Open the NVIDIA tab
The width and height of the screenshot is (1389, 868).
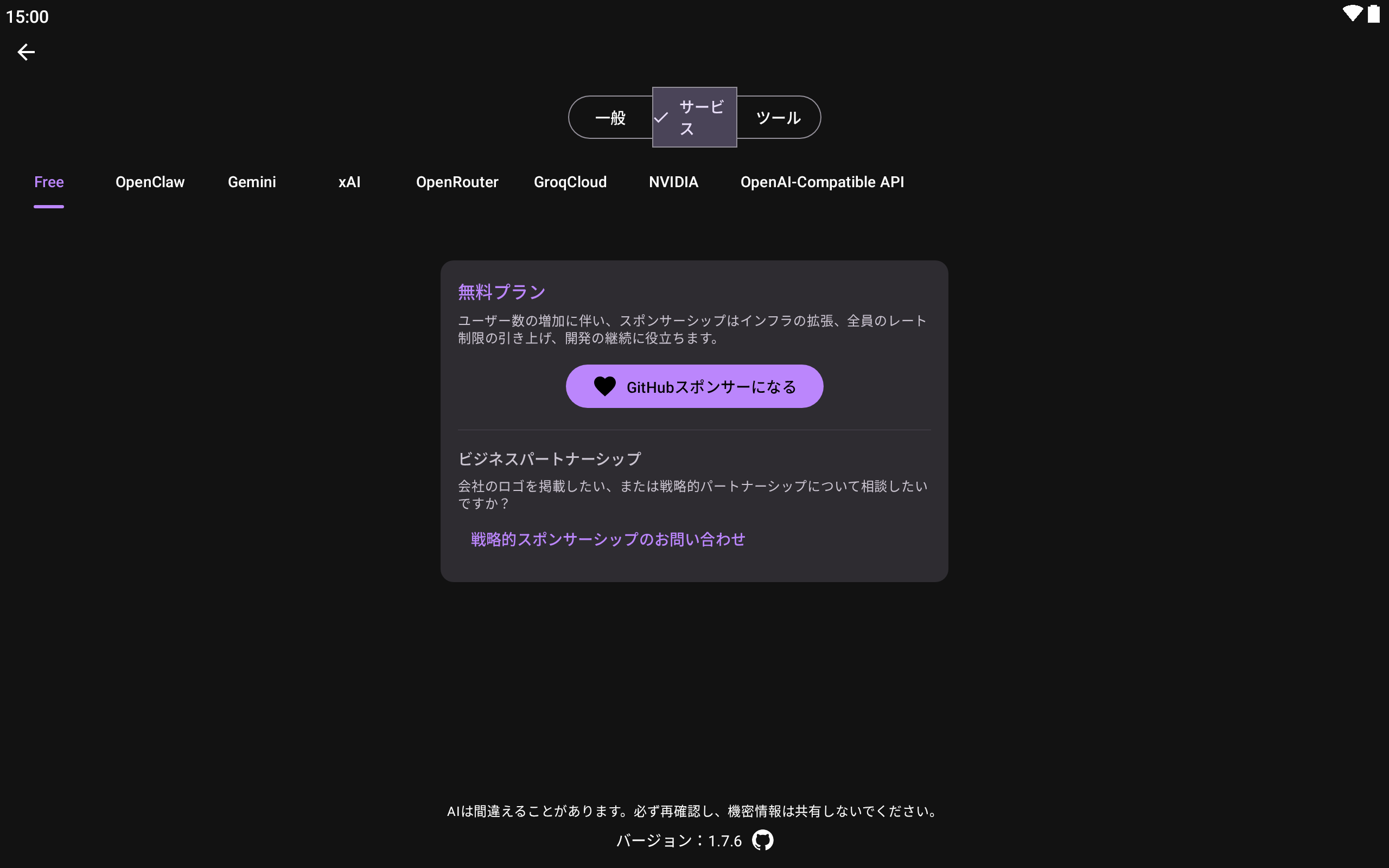point(673,182)
